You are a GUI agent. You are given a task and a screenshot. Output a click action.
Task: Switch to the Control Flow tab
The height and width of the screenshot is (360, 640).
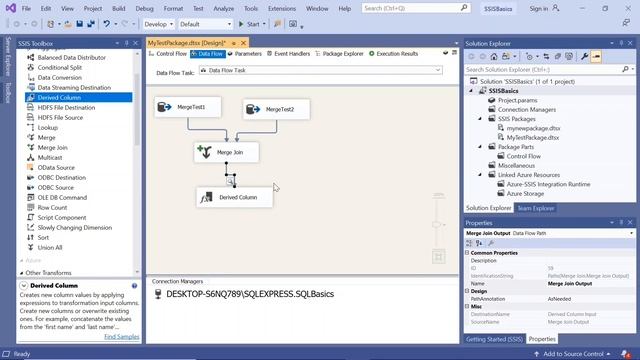167,54
